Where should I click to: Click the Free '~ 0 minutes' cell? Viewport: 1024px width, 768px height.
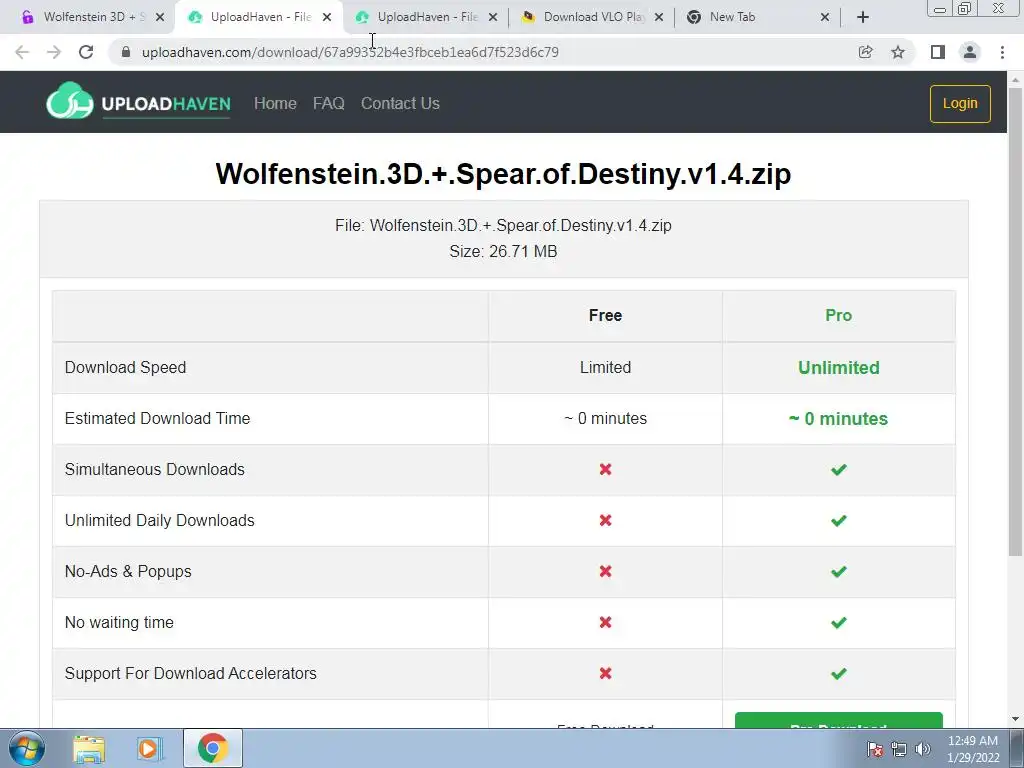point(605,419)
